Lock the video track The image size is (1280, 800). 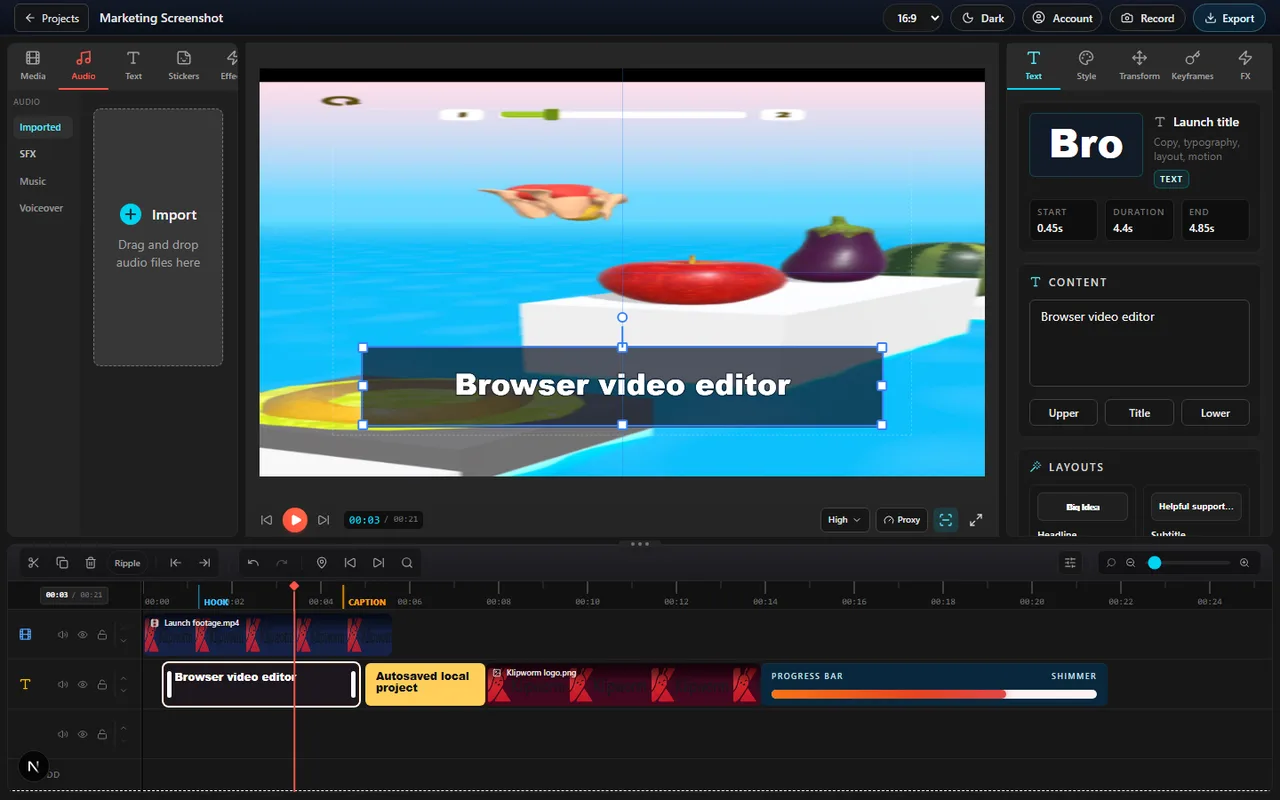pos(102,634)
